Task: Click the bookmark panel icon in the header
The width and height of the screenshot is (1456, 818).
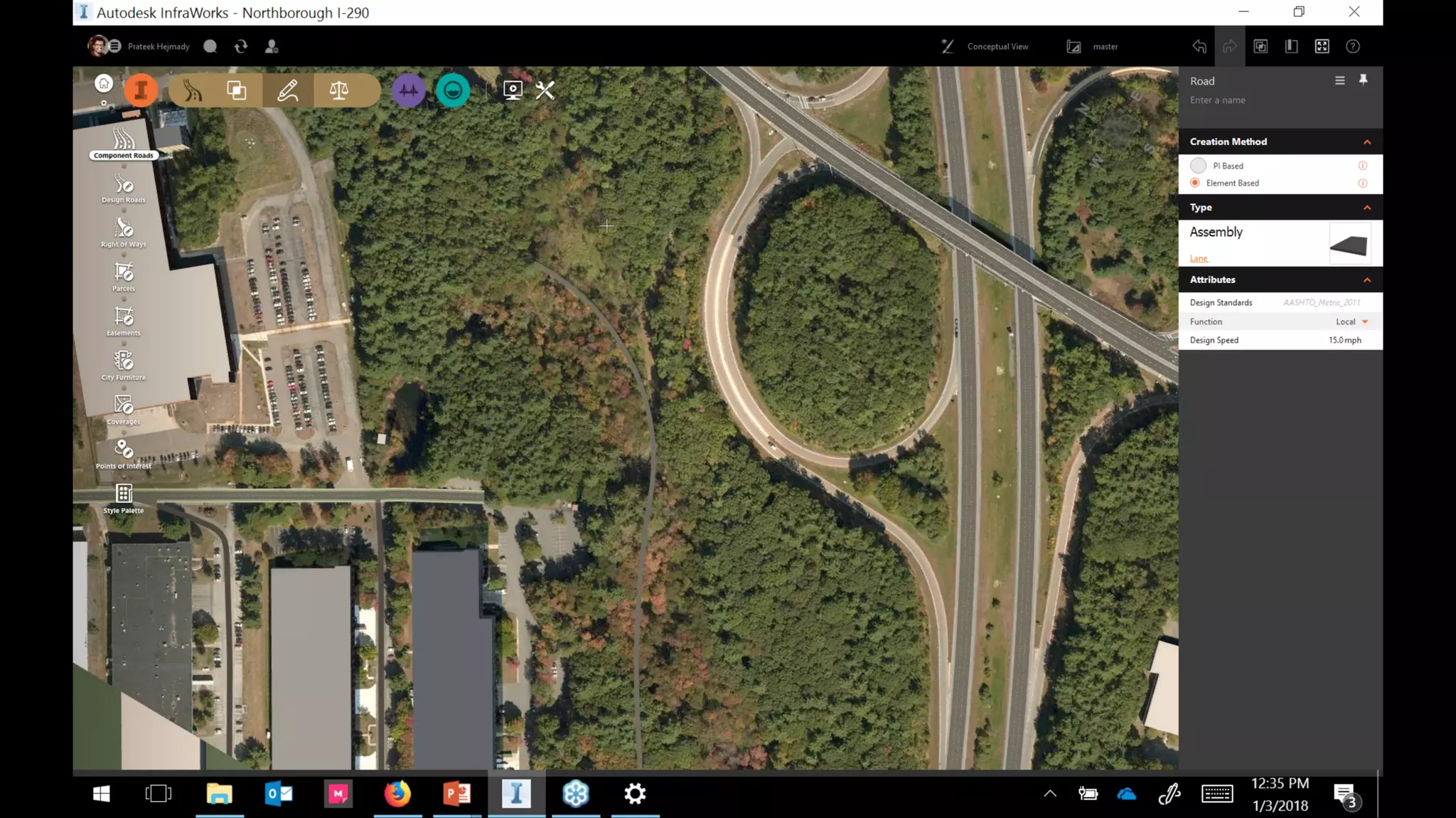Action: coord(1292,46)
